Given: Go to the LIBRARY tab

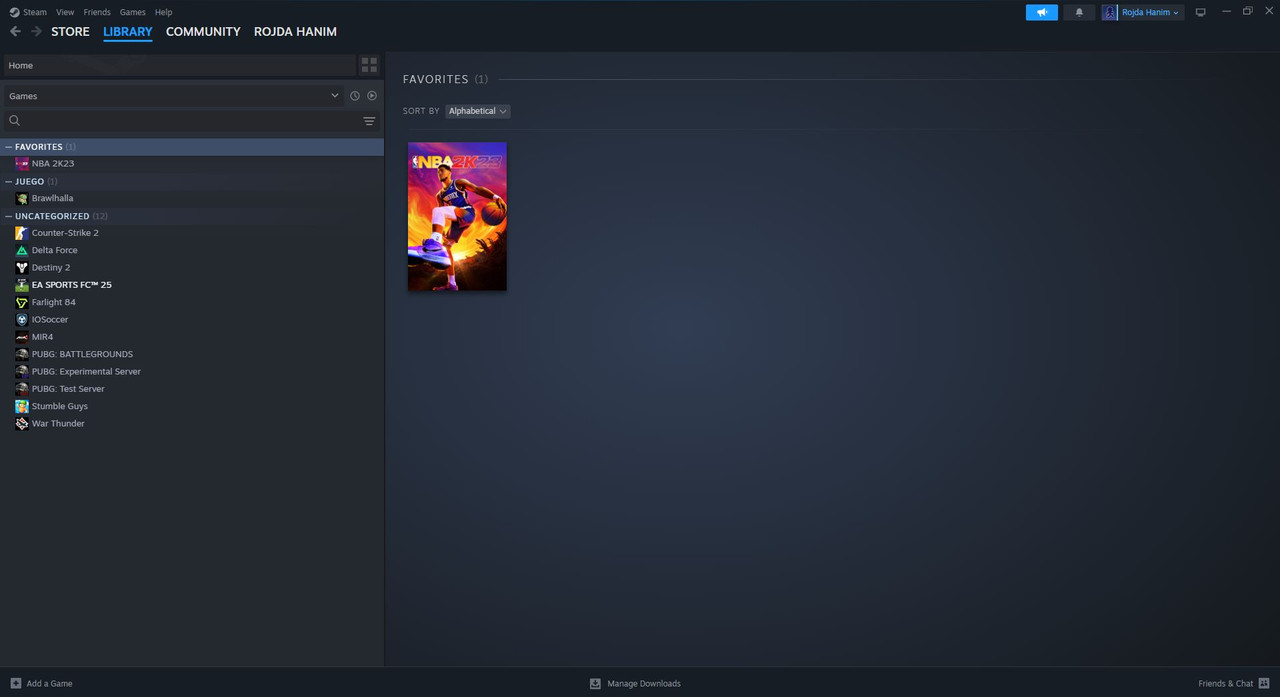Looking at the screenshot, I should [x=128, y=32].
